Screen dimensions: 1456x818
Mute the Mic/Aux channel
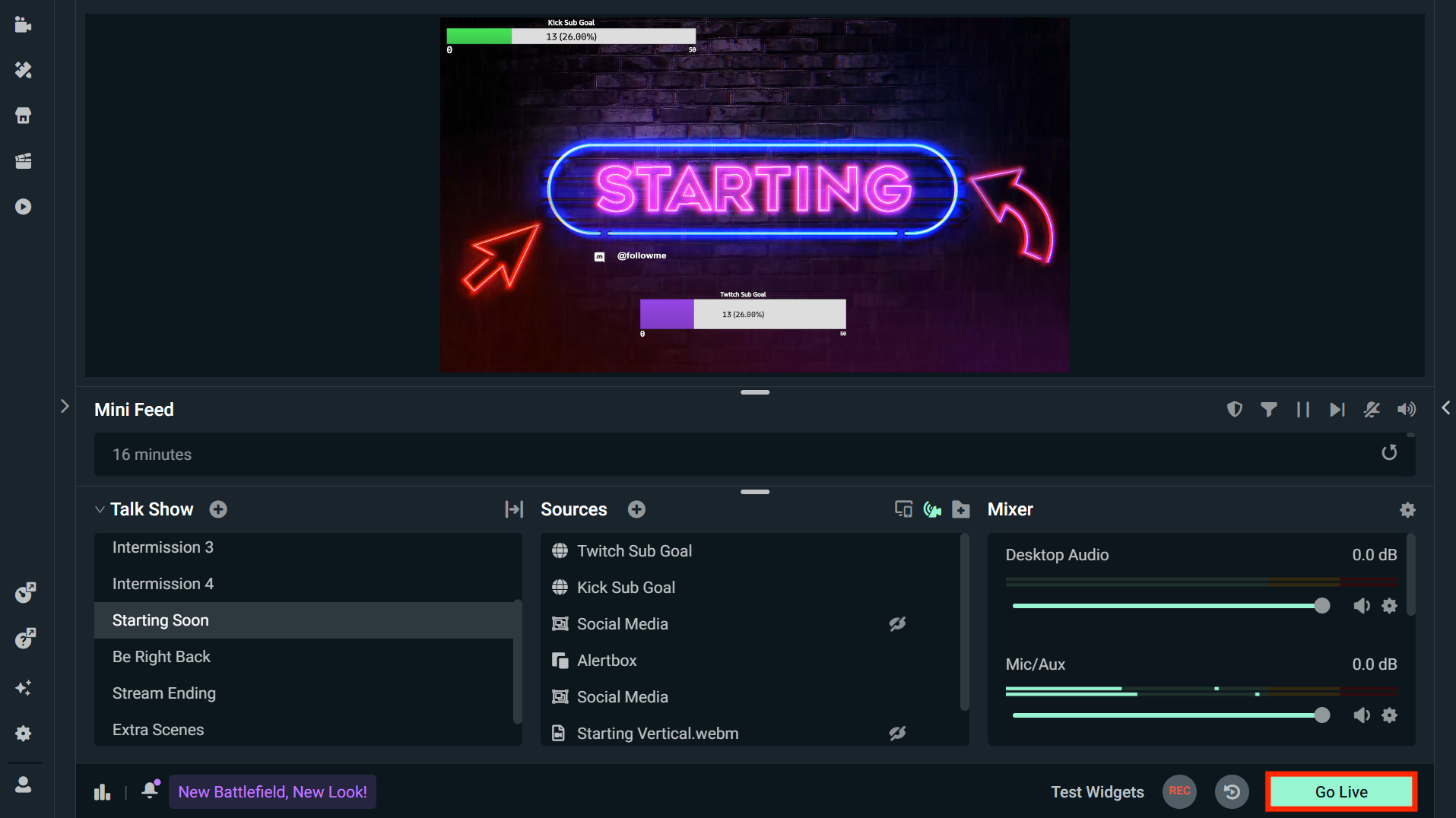coord(1361,715)
